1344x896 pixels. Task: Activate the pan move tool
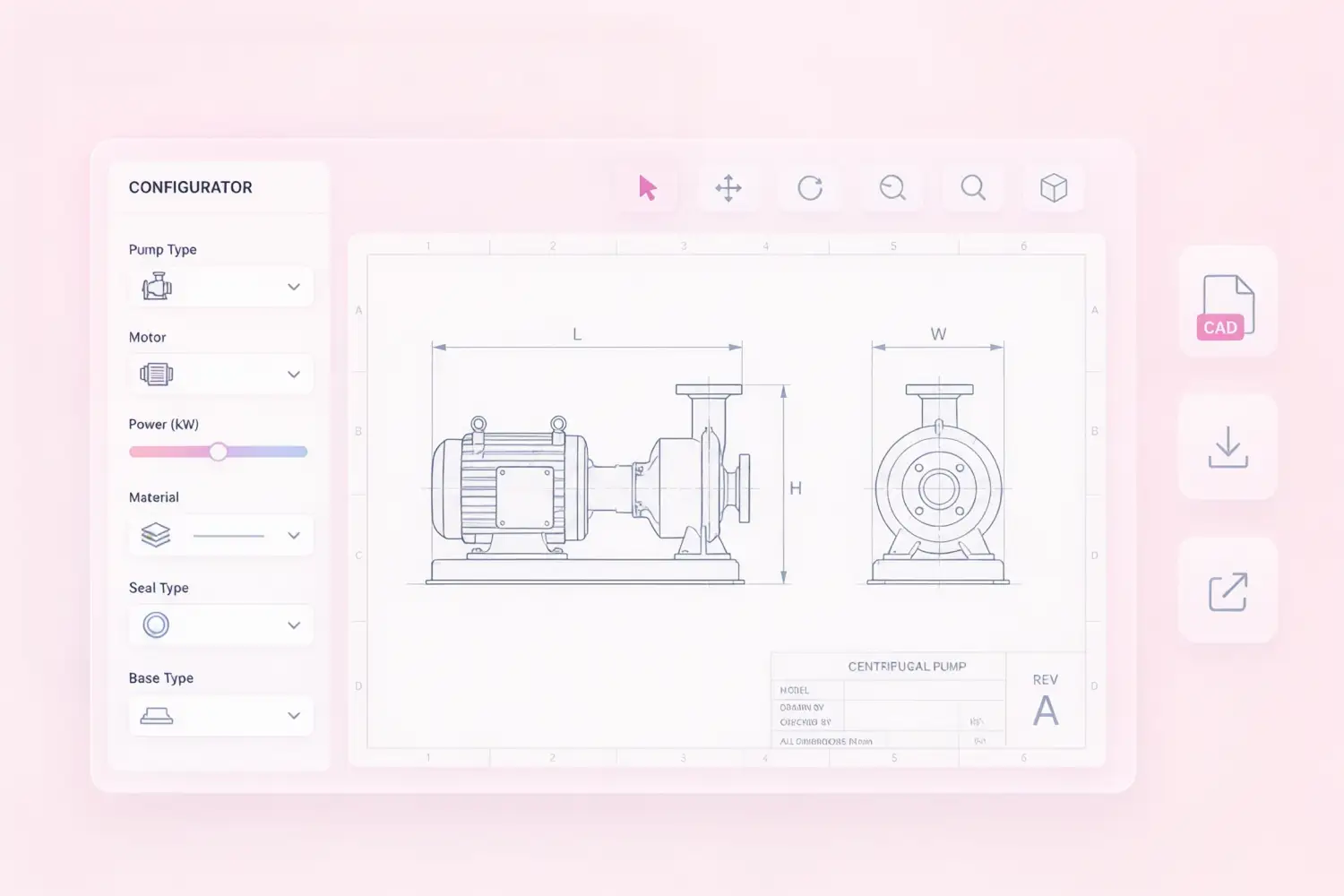pyautogui.click(x=728, y=188)
